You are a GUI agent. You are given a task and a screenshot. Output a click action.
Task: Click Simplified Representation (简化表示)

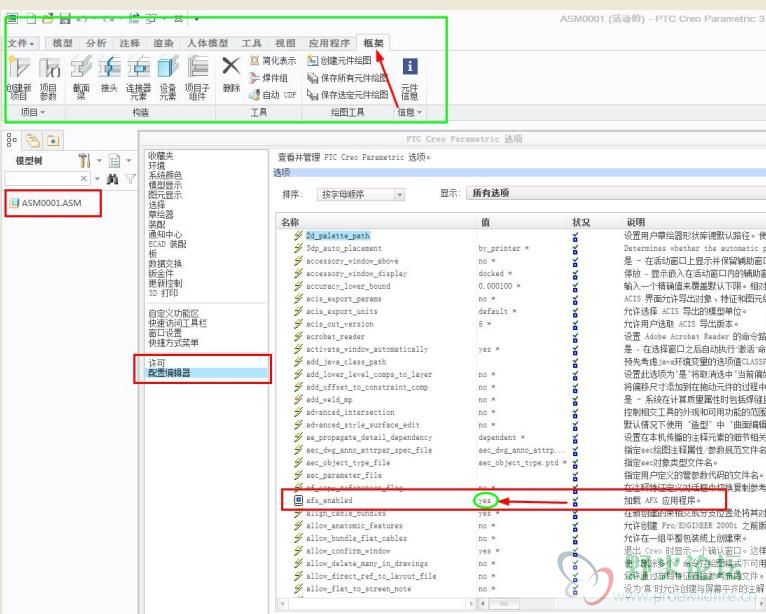(x=273, y=61)
